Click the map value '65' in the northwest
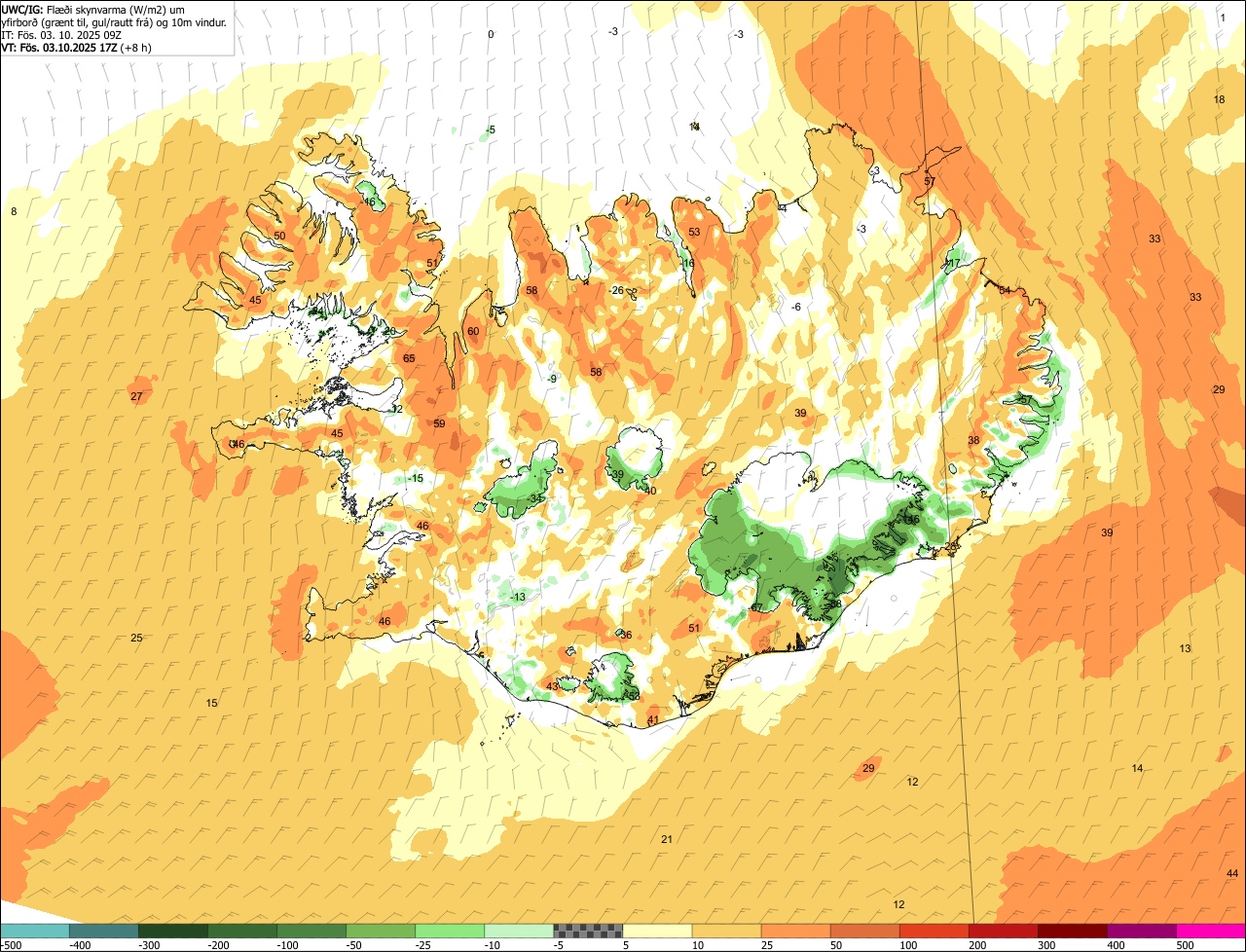The height and width of the screenshot is (952, 1246). (x=409, y=358)
